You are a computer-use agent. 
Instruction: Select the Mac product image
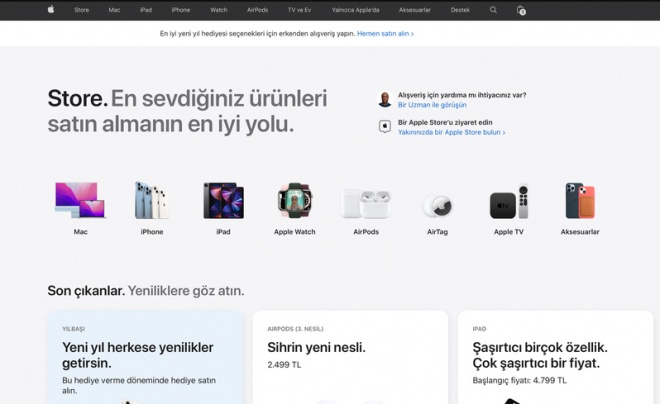click(80, 200)
